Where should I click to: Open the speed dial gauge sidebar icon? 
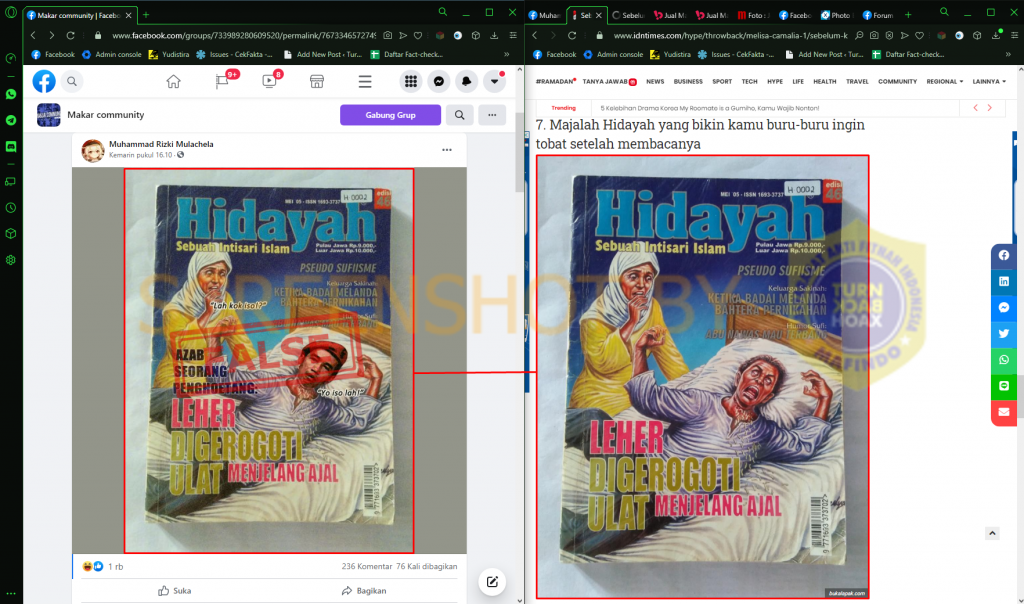tap(11, 59)
